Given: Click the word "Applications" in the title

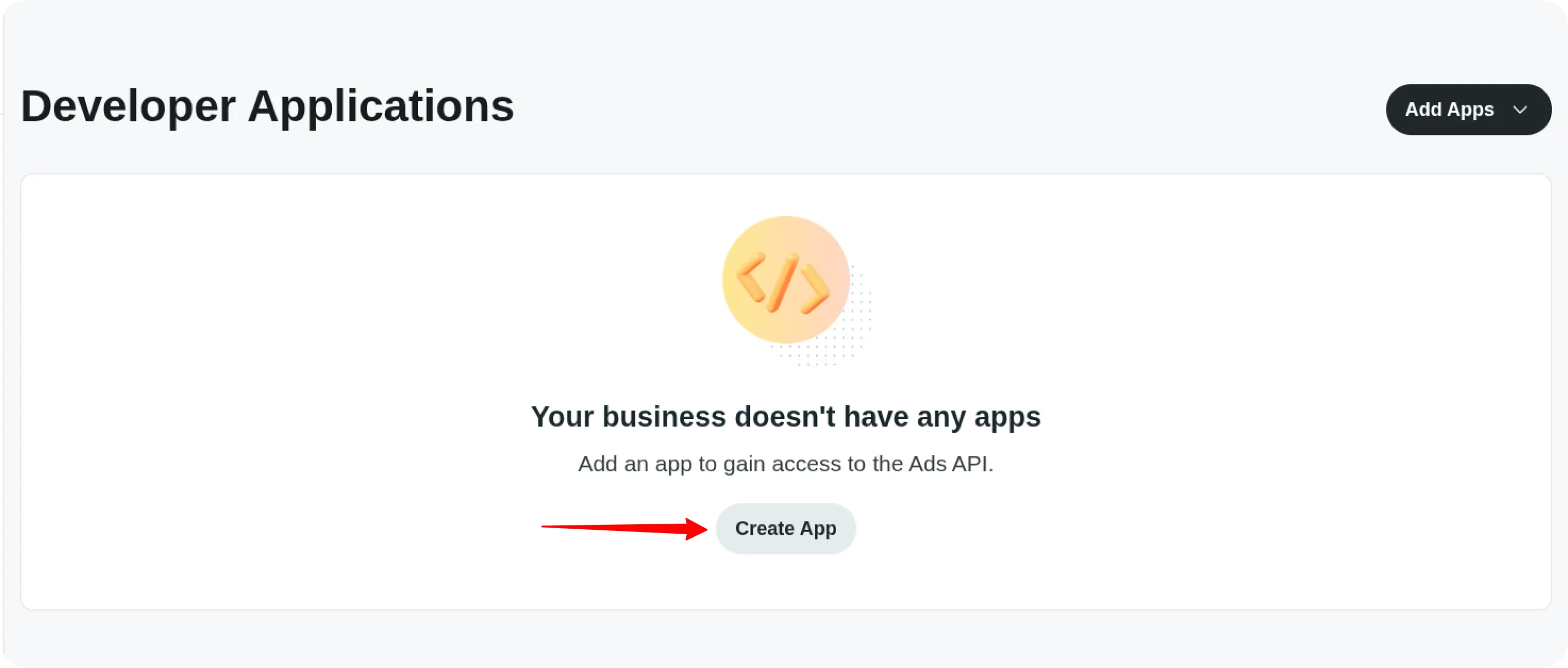Looking at the screenshot, I should click(380, 106).
